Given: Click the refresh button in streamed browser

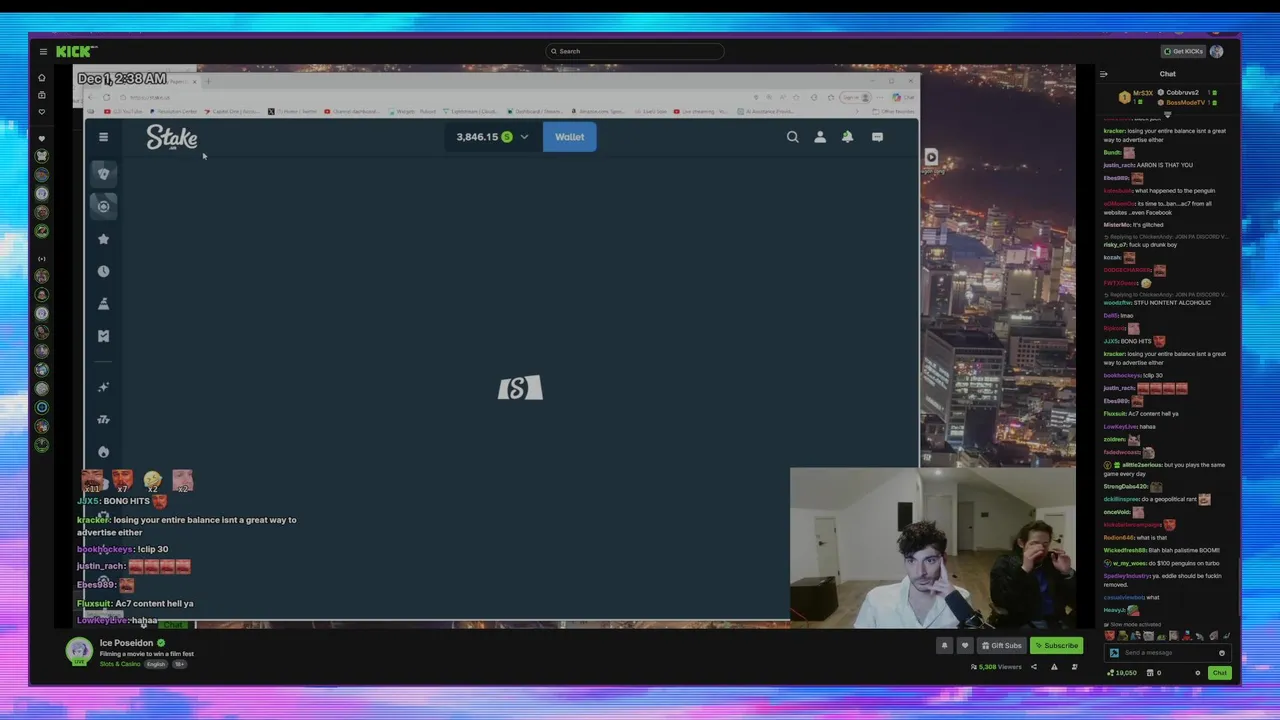Looking at the screenshot, I should [x=106, y=97].
